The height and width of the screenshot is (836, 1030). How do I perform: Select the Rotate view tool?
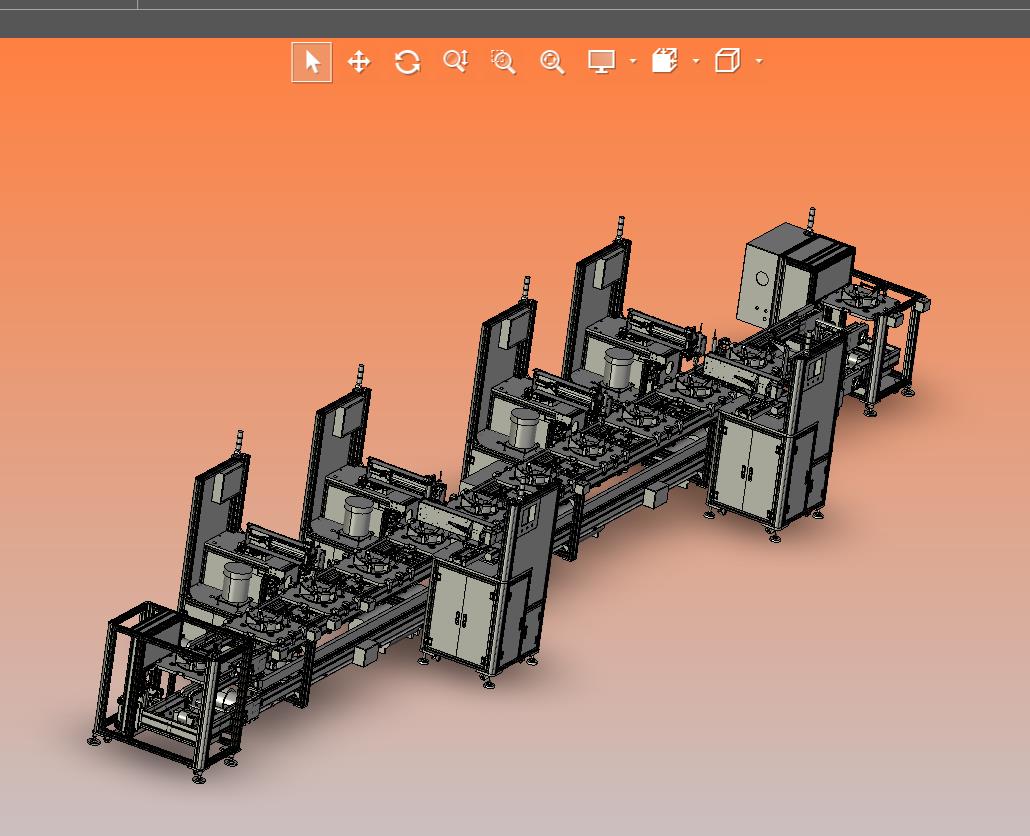[x=407, y=62]
